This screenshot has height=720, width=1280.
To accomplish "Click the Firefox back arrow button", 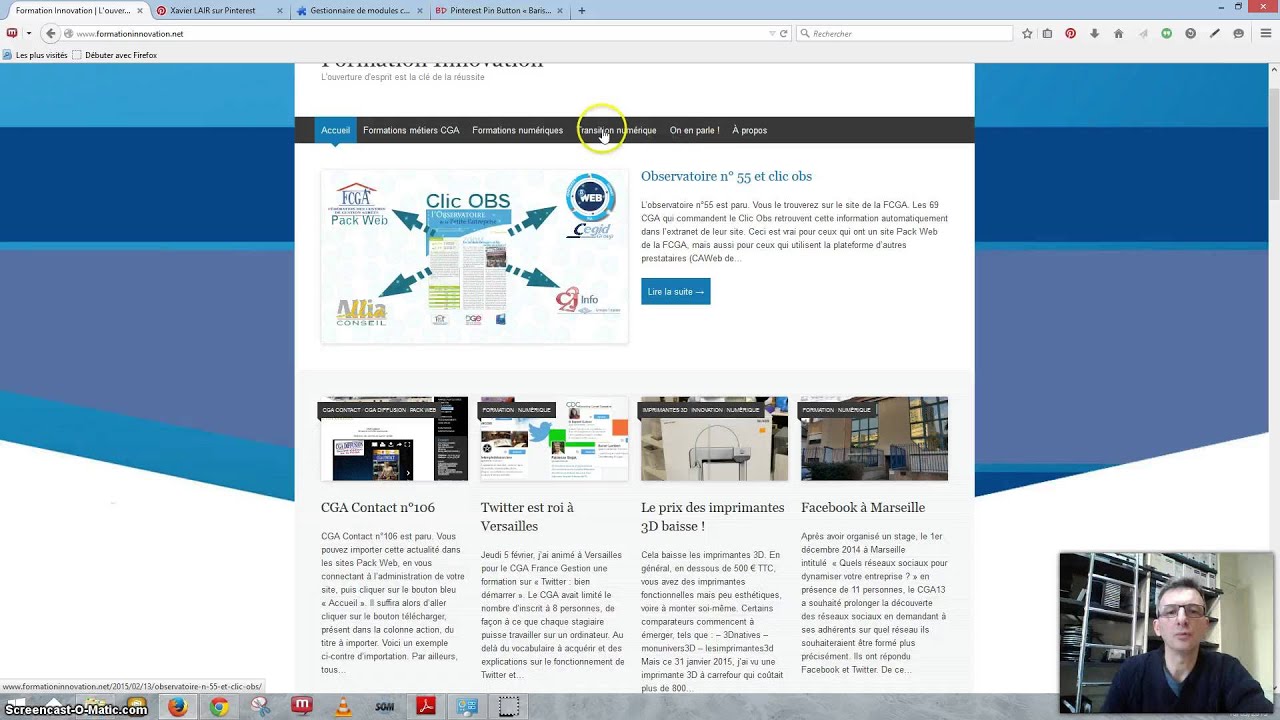I will (51, 33).
